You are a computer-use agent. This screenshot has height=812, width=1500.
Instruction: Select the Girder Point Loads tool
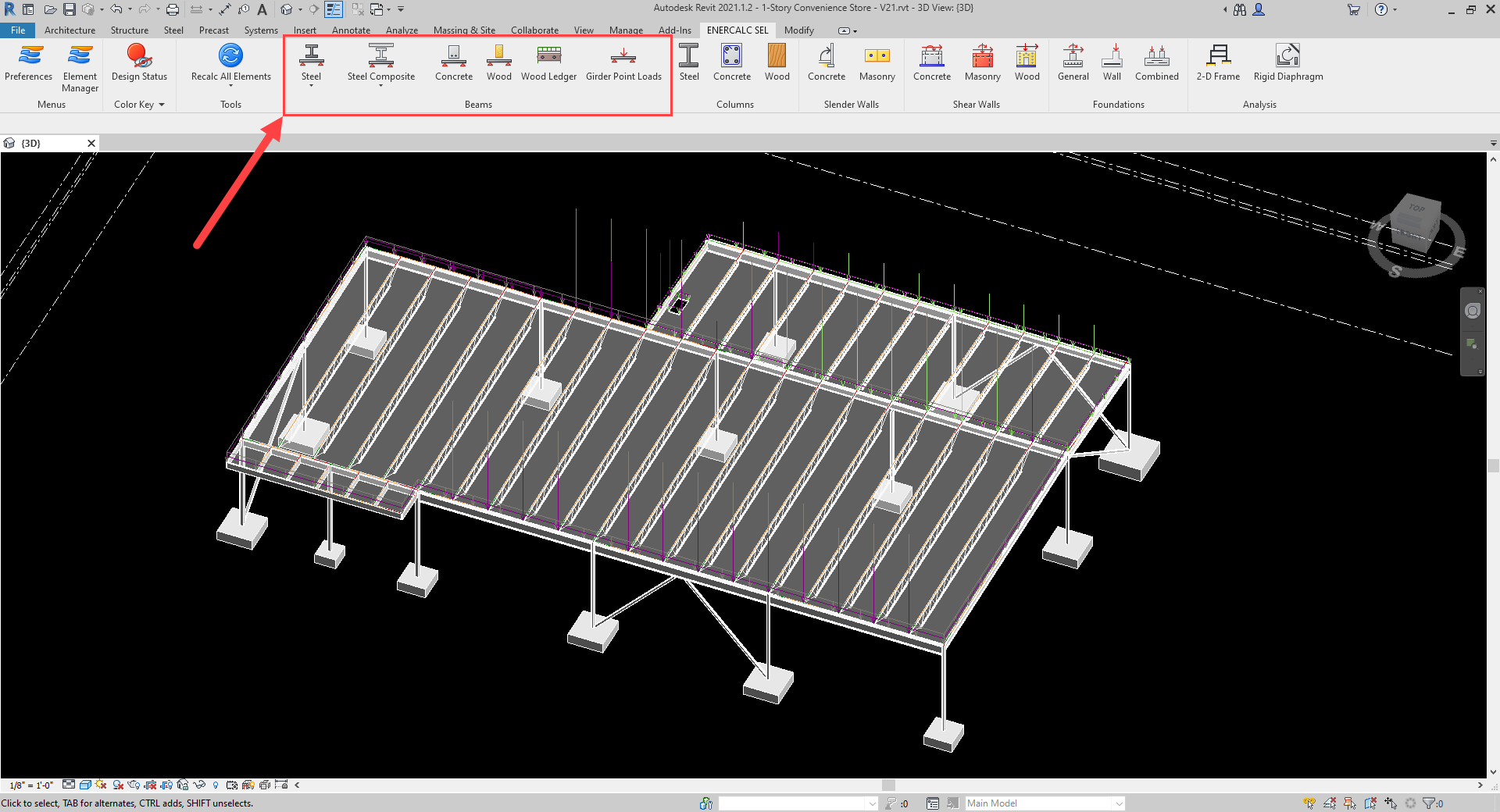coord(623,62)
